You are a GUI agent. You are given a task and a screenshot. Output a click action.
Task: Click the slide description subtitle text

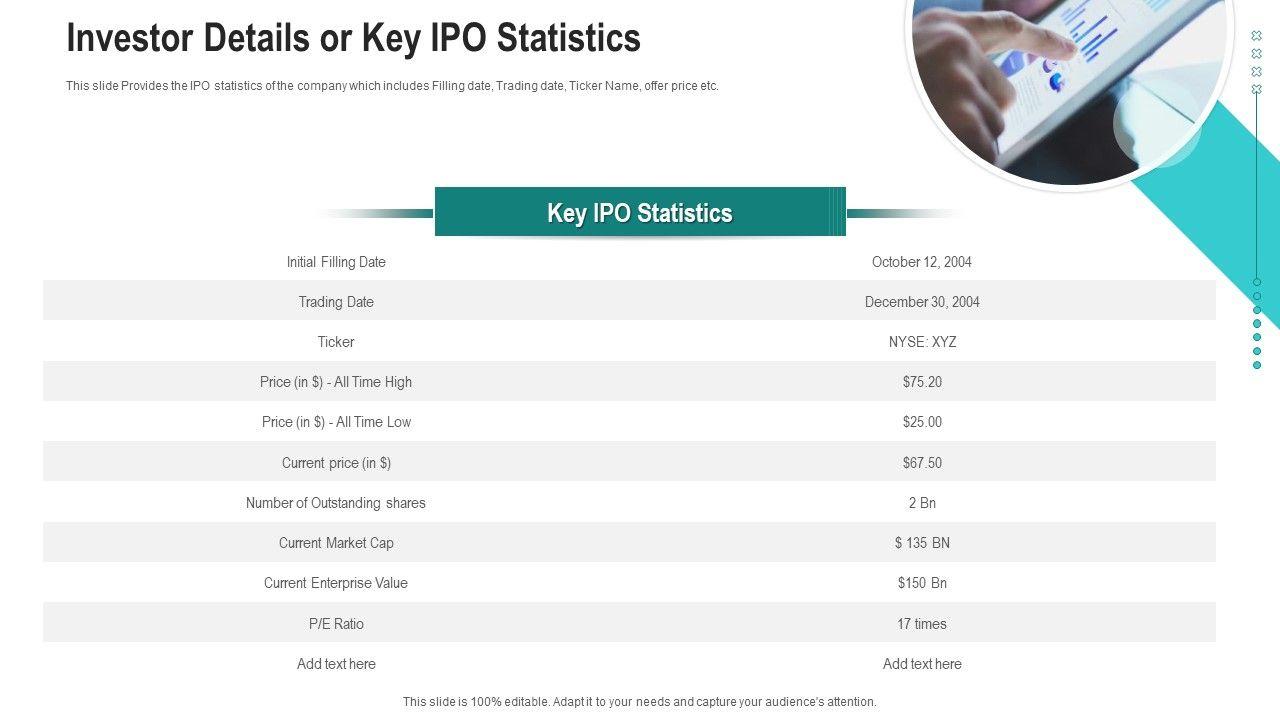[392, 86]
